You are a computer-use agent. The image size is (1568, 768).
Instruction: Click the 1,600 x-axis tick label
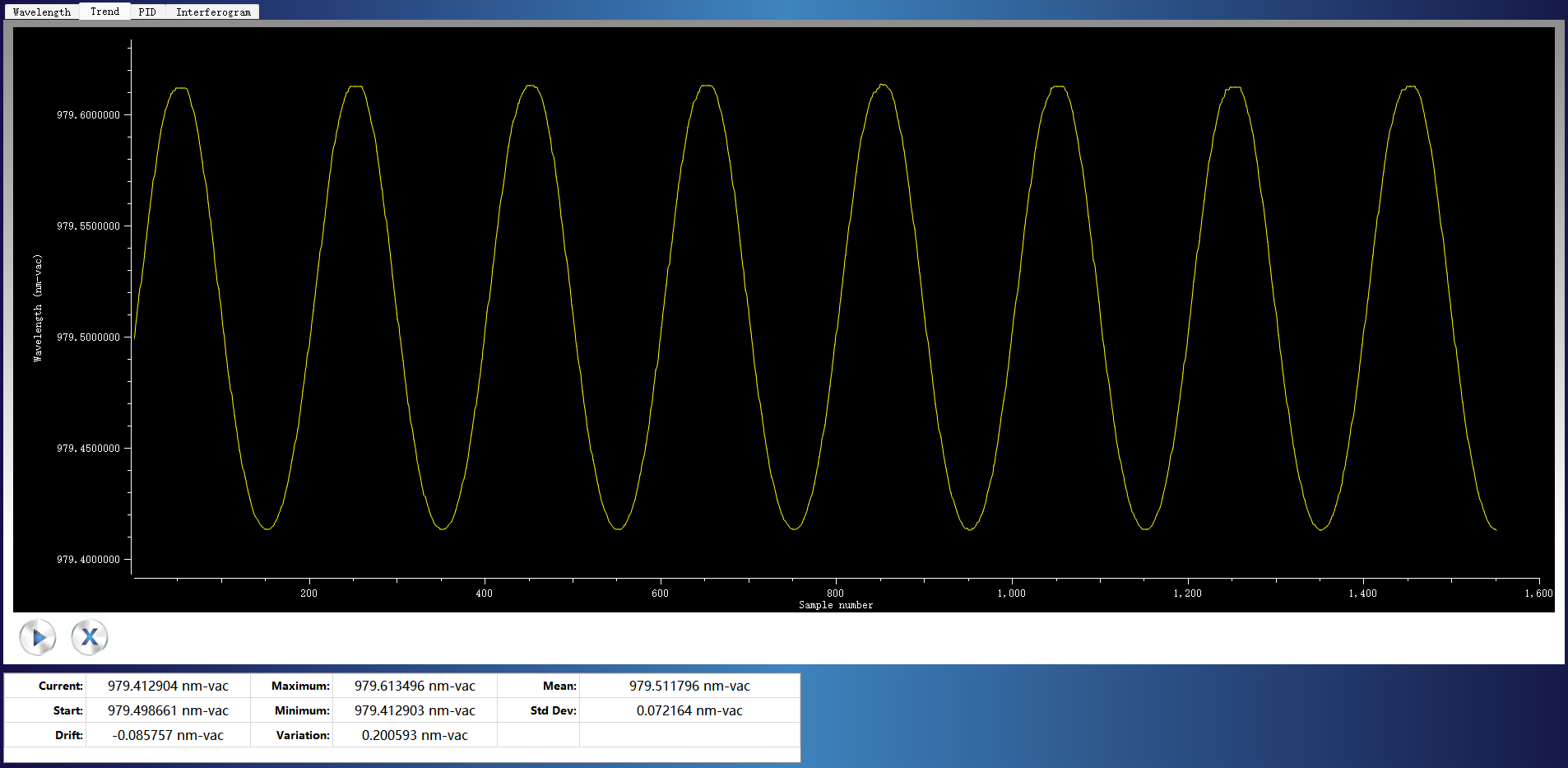coord(1538,593)
